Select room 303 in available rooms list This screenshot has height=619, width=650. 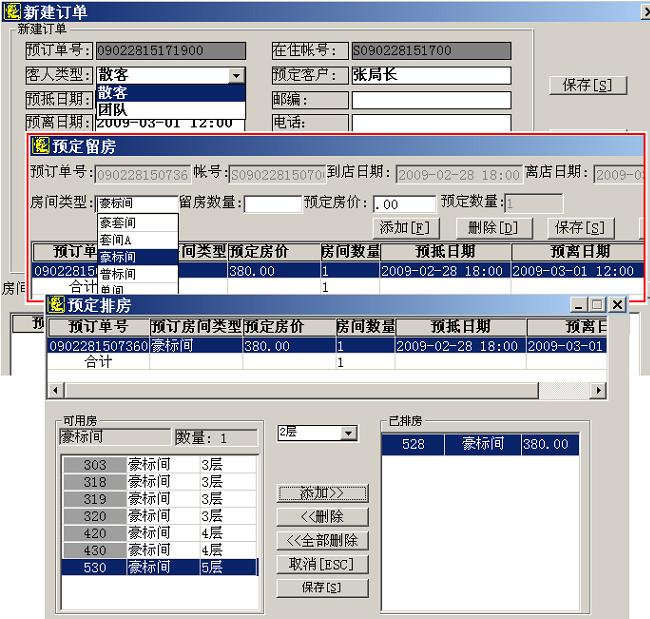tap(94, 465)
